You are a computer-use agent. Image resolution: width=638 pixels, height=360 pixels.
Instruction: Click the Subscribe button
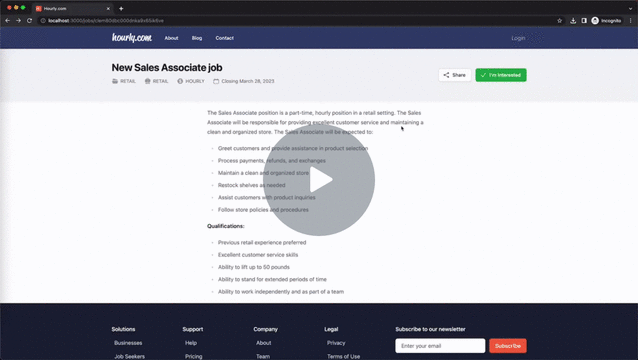[508, 346]
